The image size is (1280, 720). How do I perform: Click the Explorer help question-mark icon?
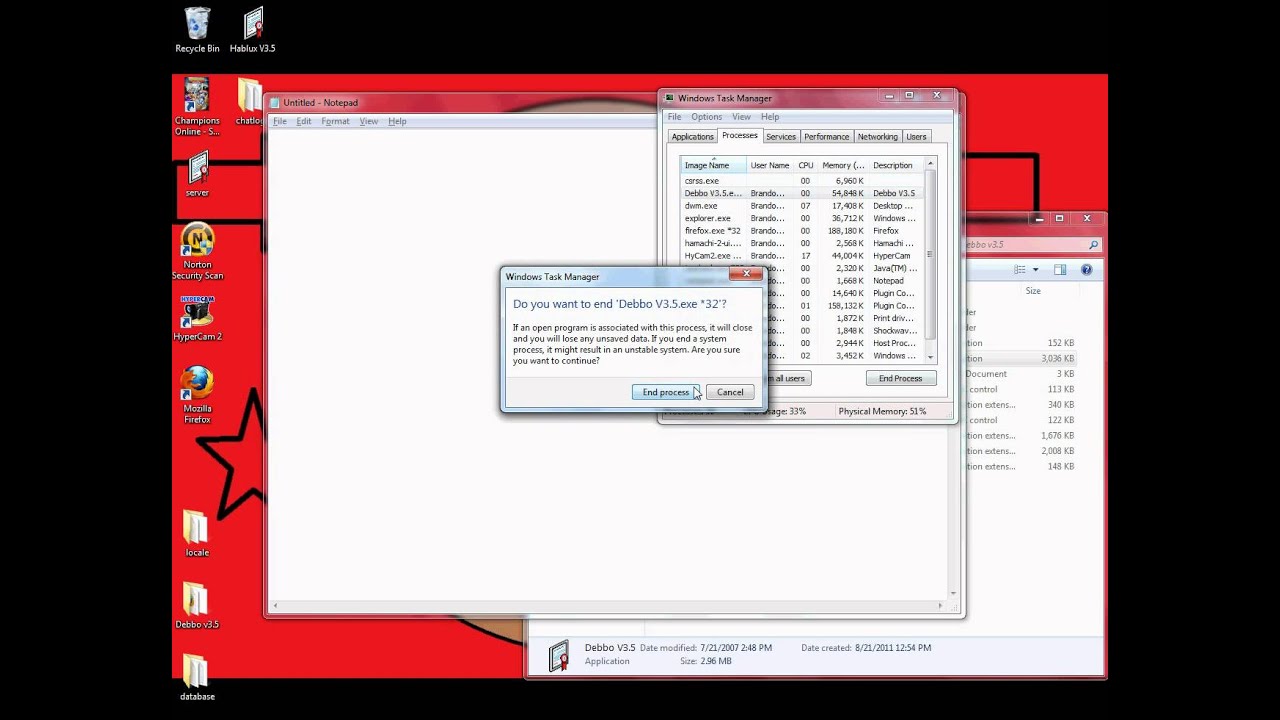[x=1086, y=270]
